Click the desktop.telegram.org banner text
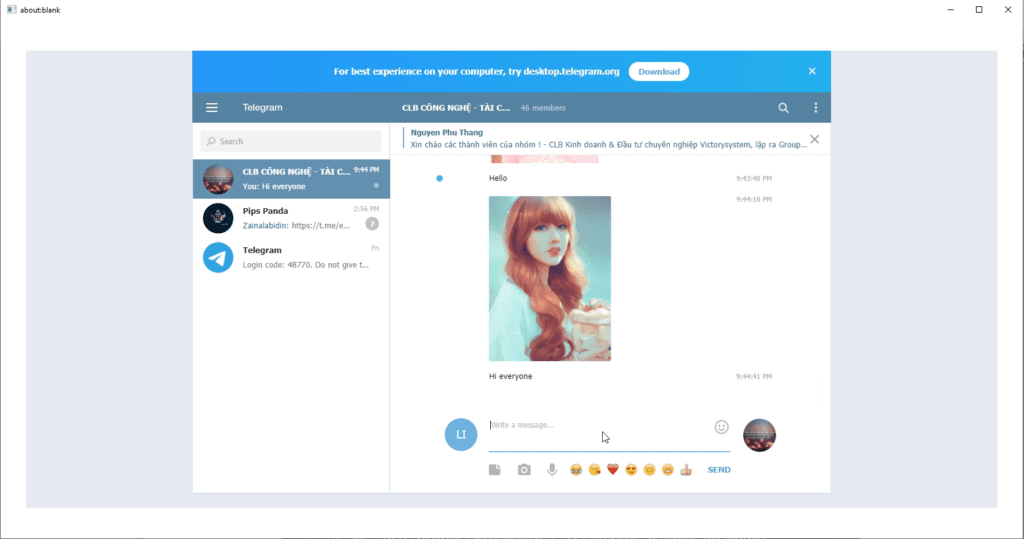This screenshot has width=1024, height=539. [x=571, y=72]
